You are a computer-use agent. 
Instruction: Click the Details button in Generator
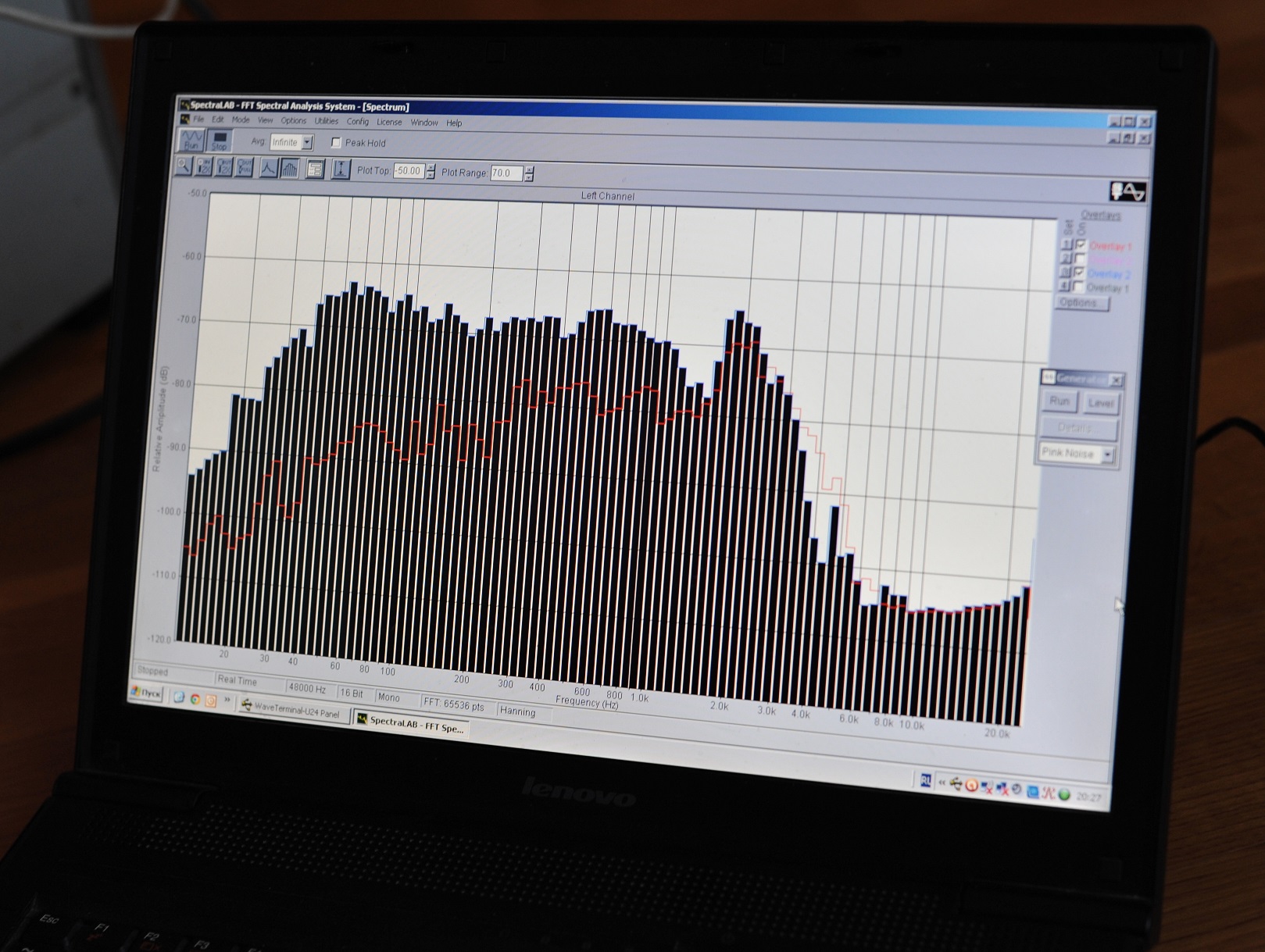pyautogui.click(x=1078, y=428)
